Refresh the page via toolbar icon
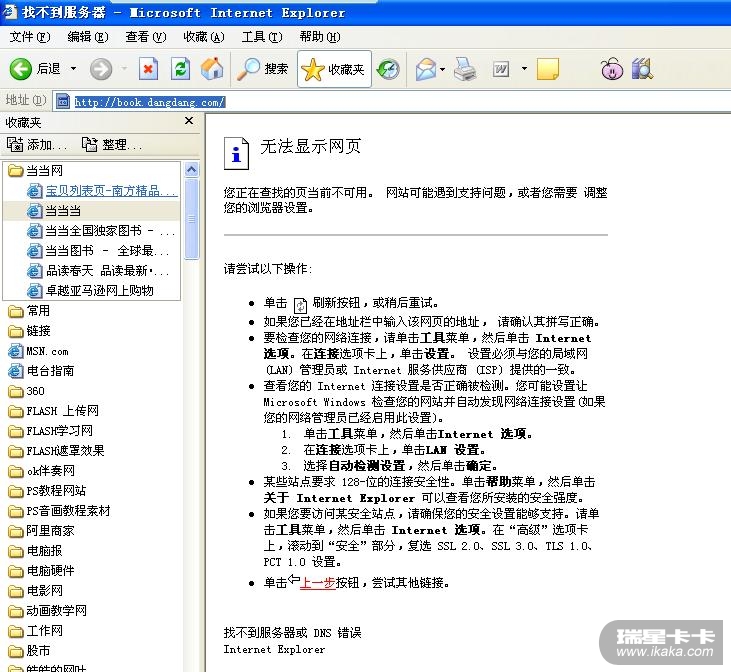 tap(180, 69)
